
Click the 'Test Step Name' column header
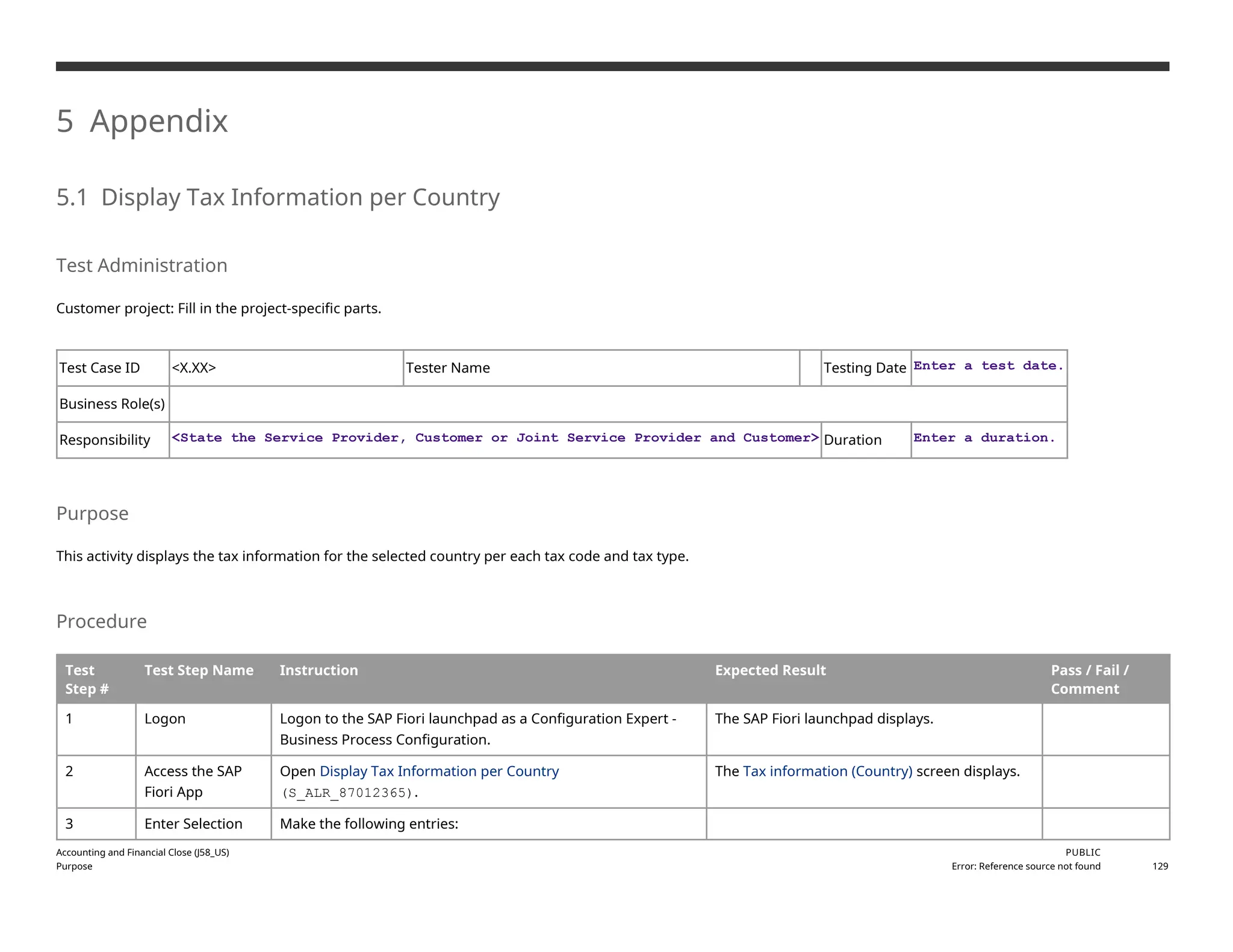coord(203,679)
